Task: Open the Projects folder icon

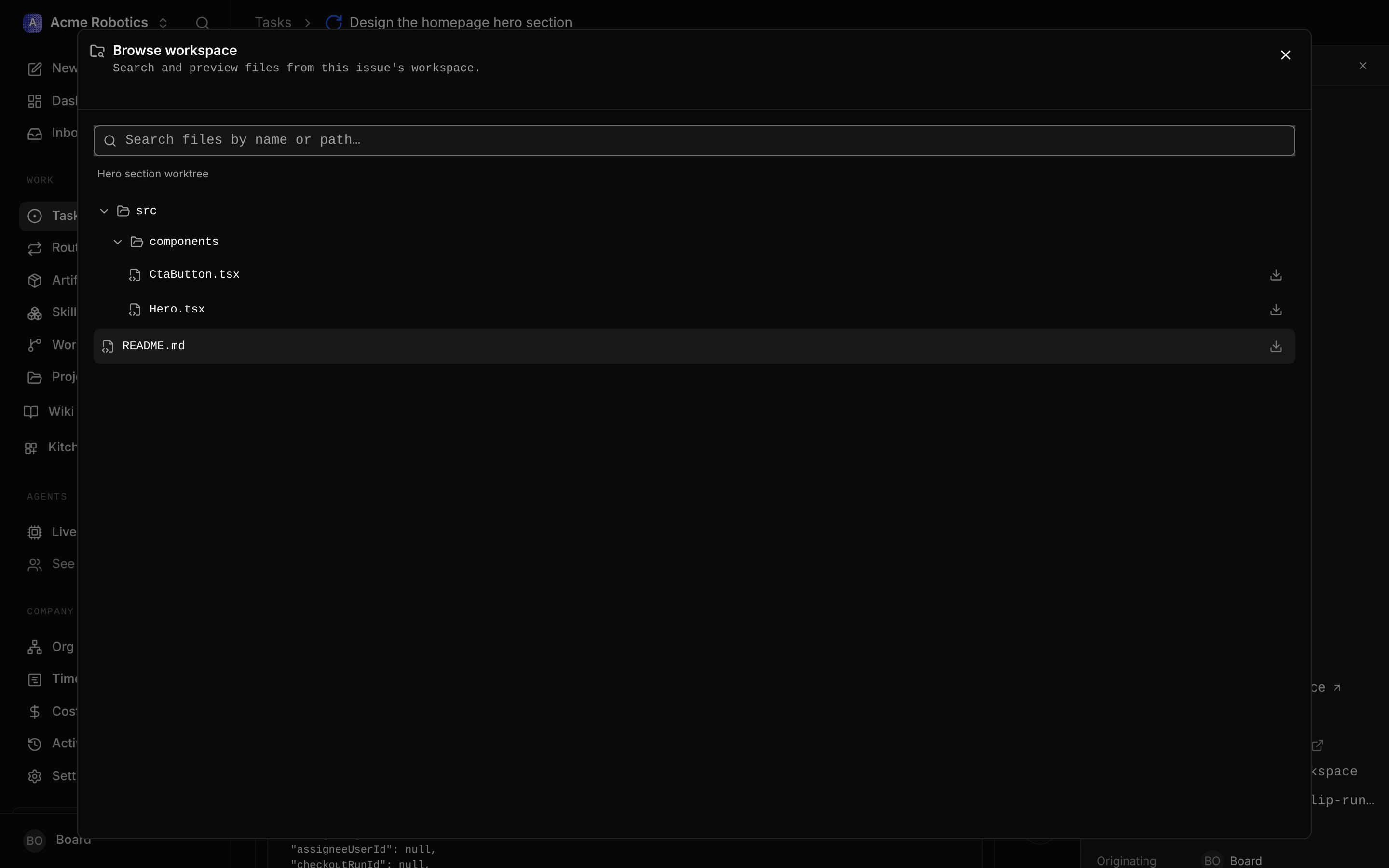Action: (34, 377)
